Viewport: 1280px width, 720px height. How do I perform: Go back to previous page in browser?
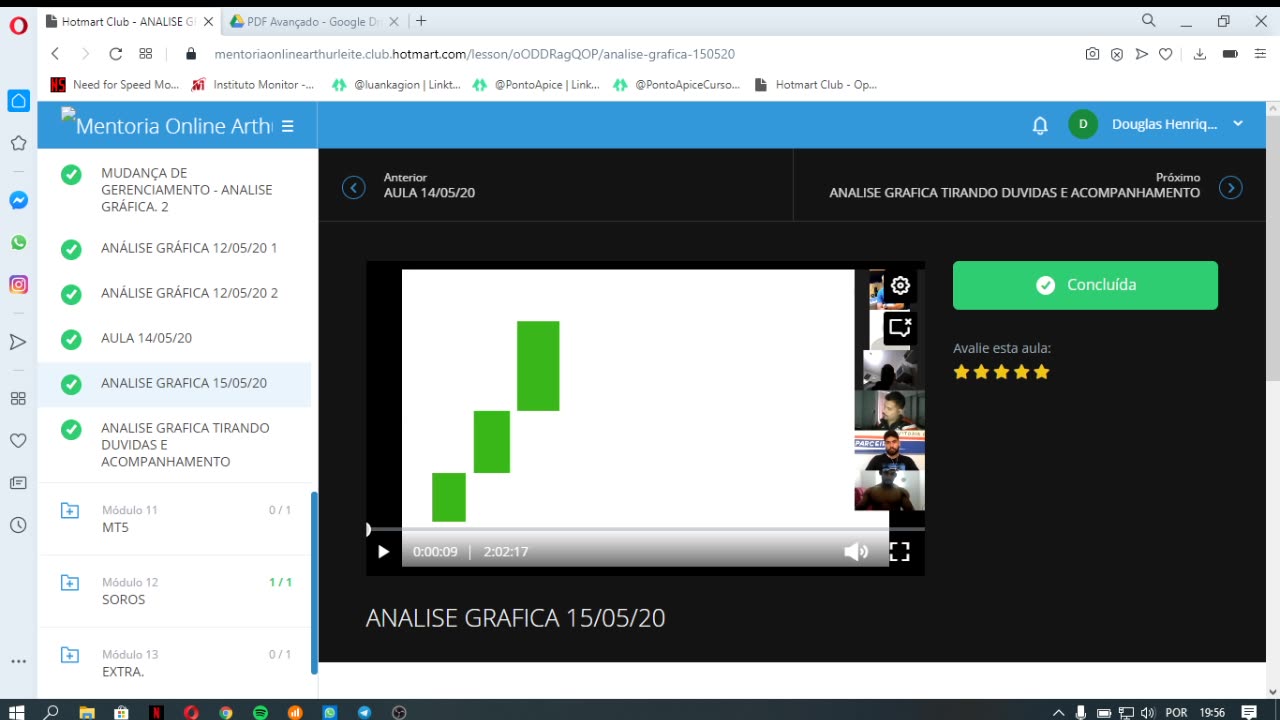pyautogui.click(x=55, y=54)
